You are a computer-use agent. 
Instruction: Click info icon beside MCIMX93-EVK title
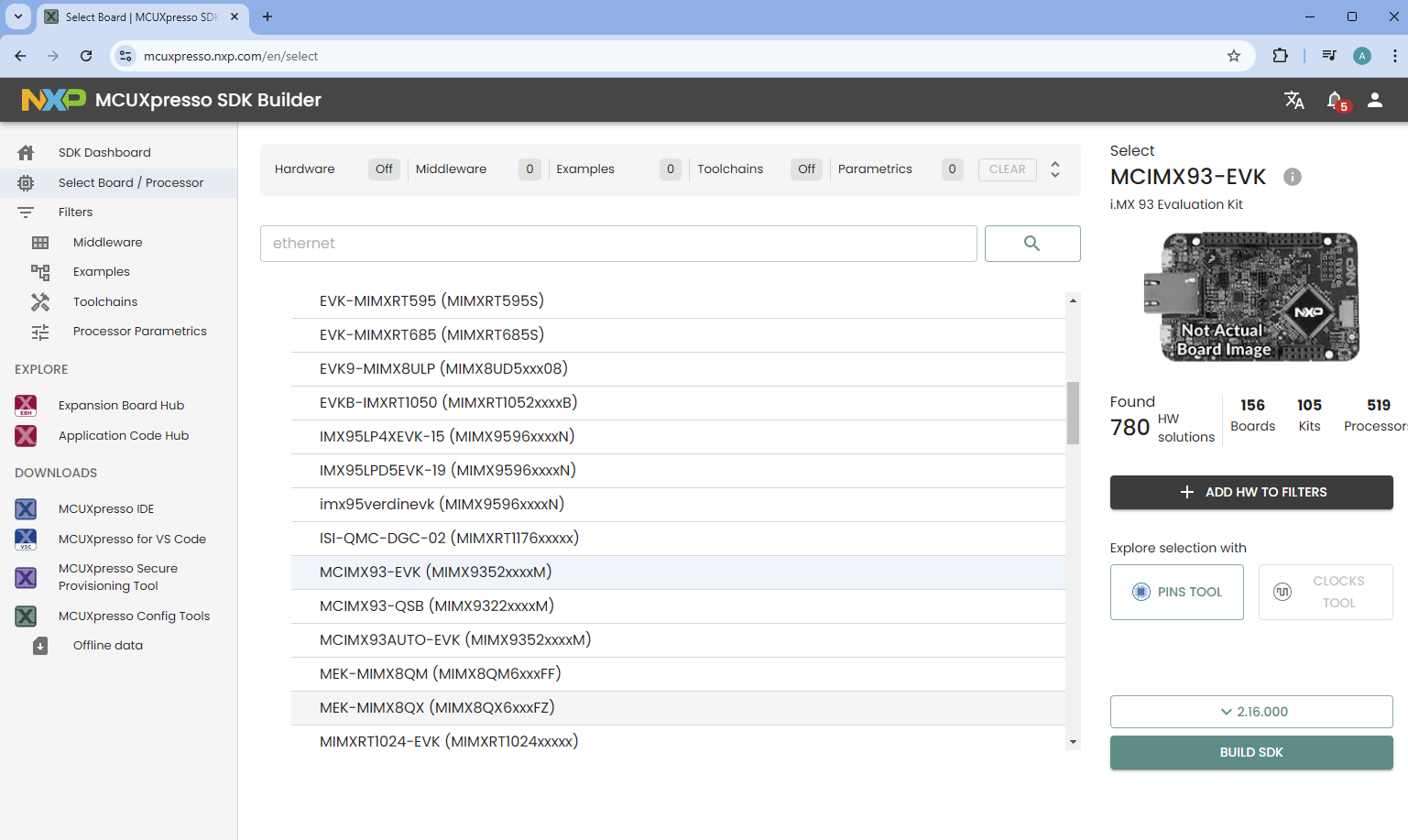tap(1293, 177)
